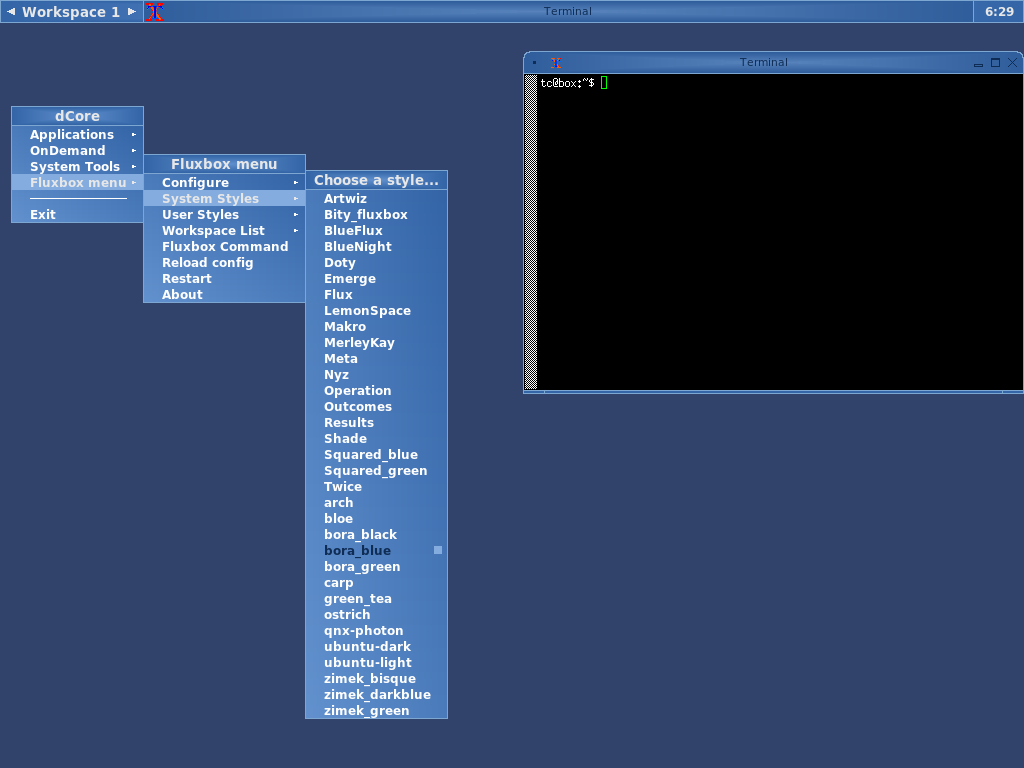Click the Terminal icon in the top toolbar
The image size is (1024, 768).
click(x=154, y=12)
